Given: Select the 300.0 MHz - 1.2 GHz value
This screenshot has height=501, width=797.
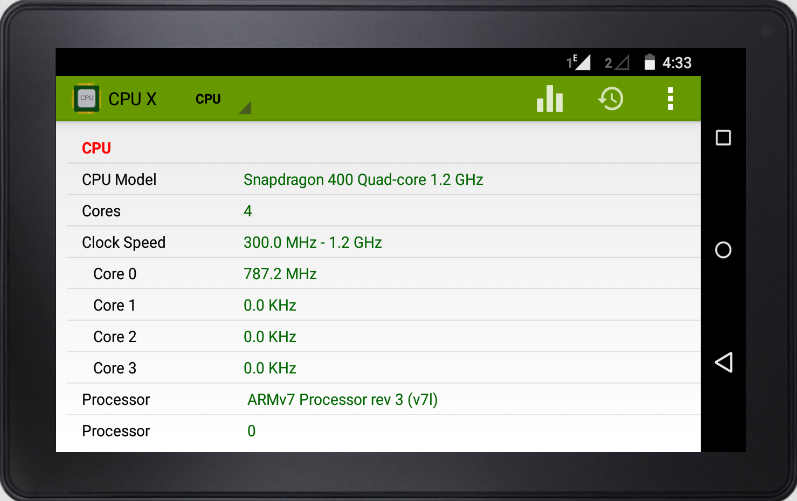Looking at the screenshot, I should pos(313,242).
